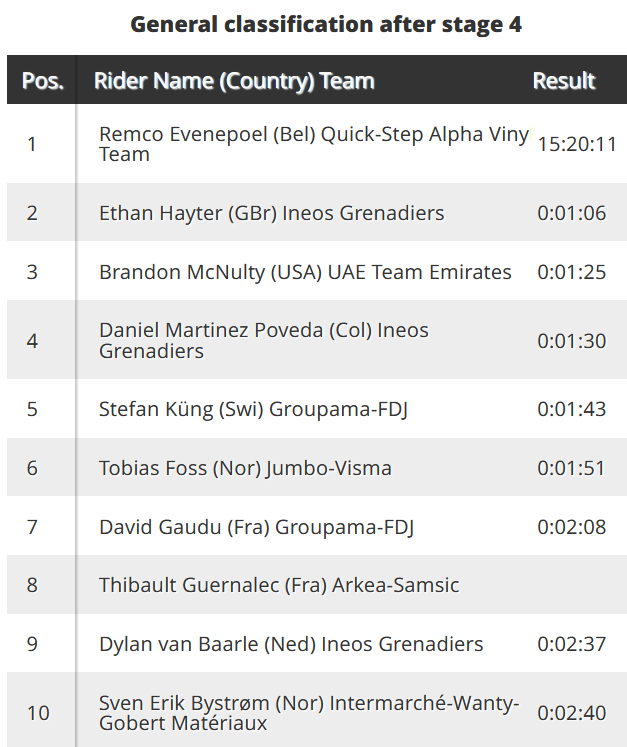
Task: Click position number 5 cell
Action: (32, 409)
